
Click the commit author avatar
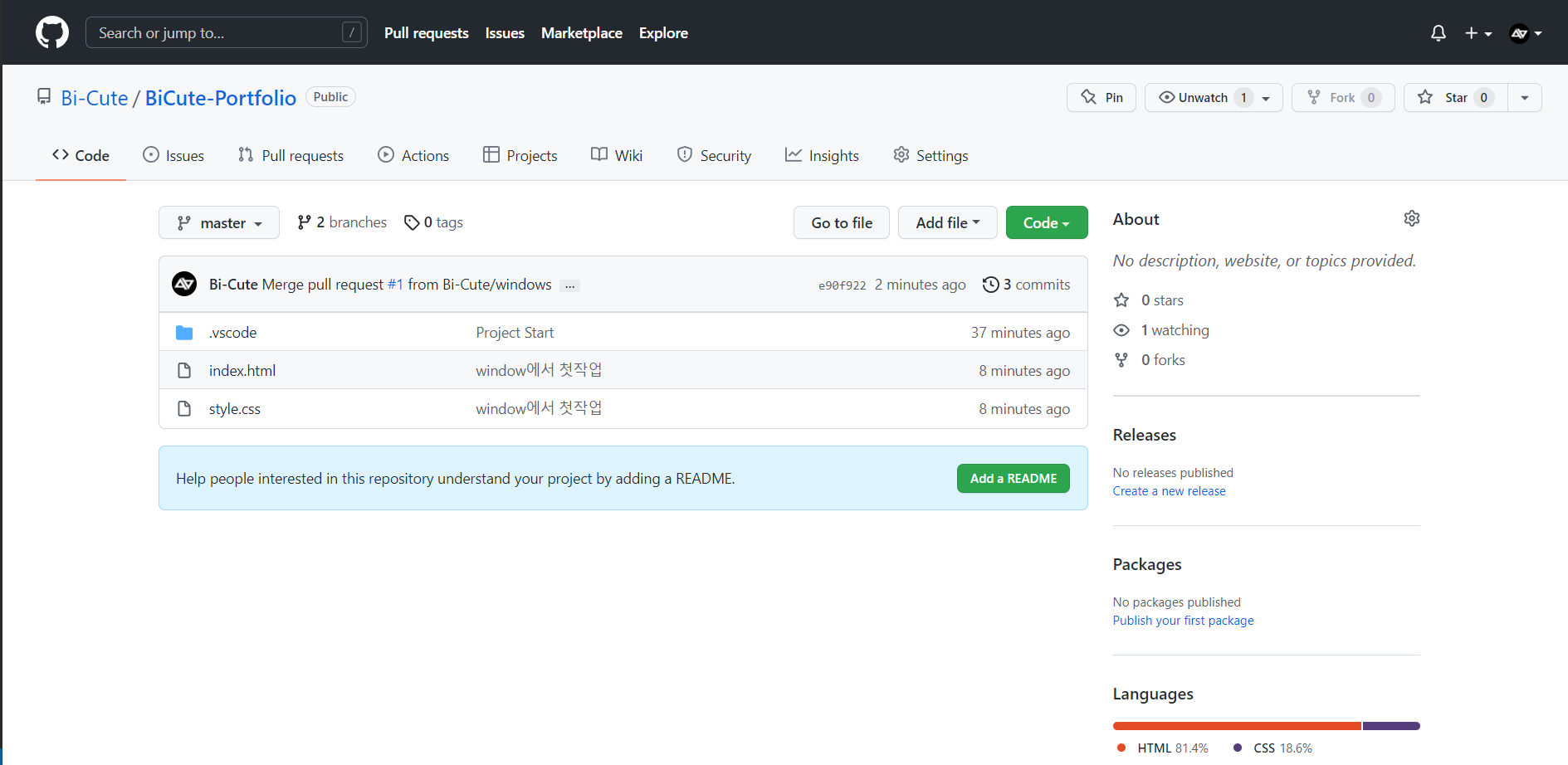[184, 284]
